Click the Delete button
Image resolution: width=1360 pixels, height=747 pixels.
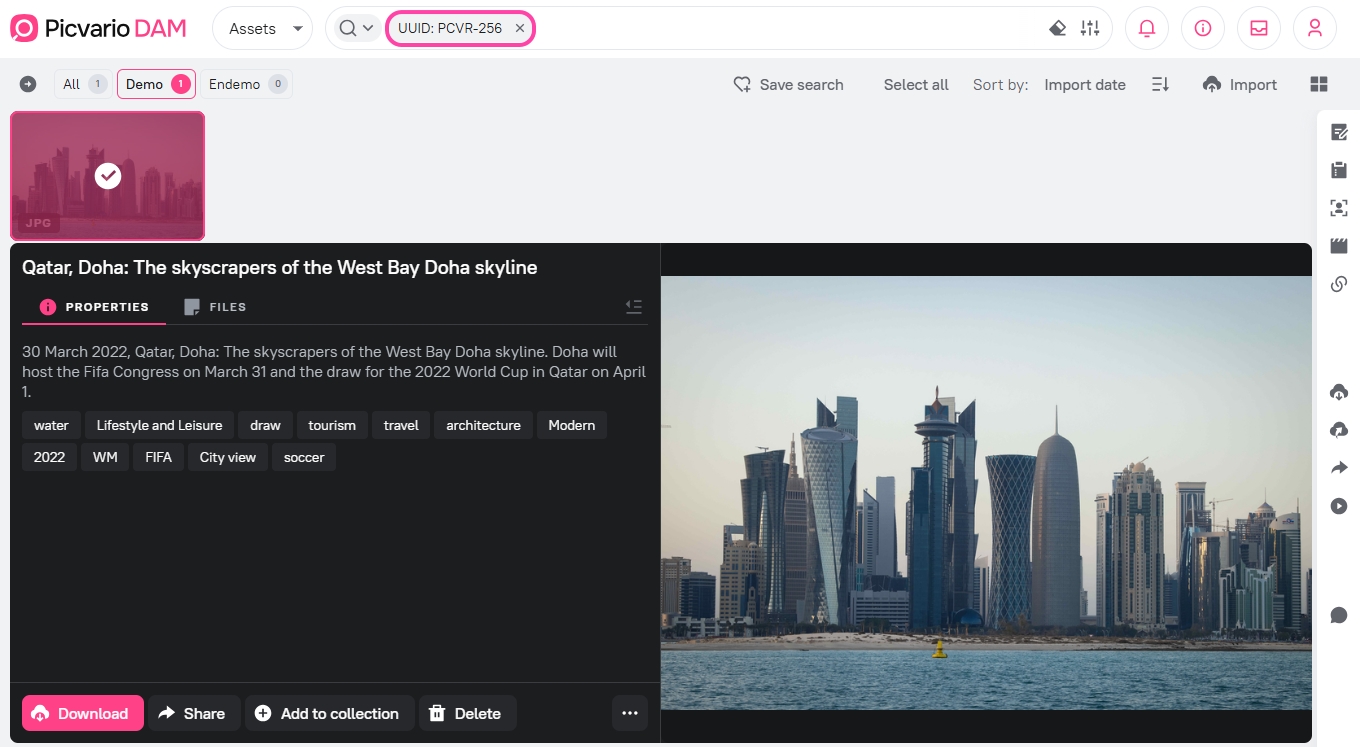(x=467, y=713)
